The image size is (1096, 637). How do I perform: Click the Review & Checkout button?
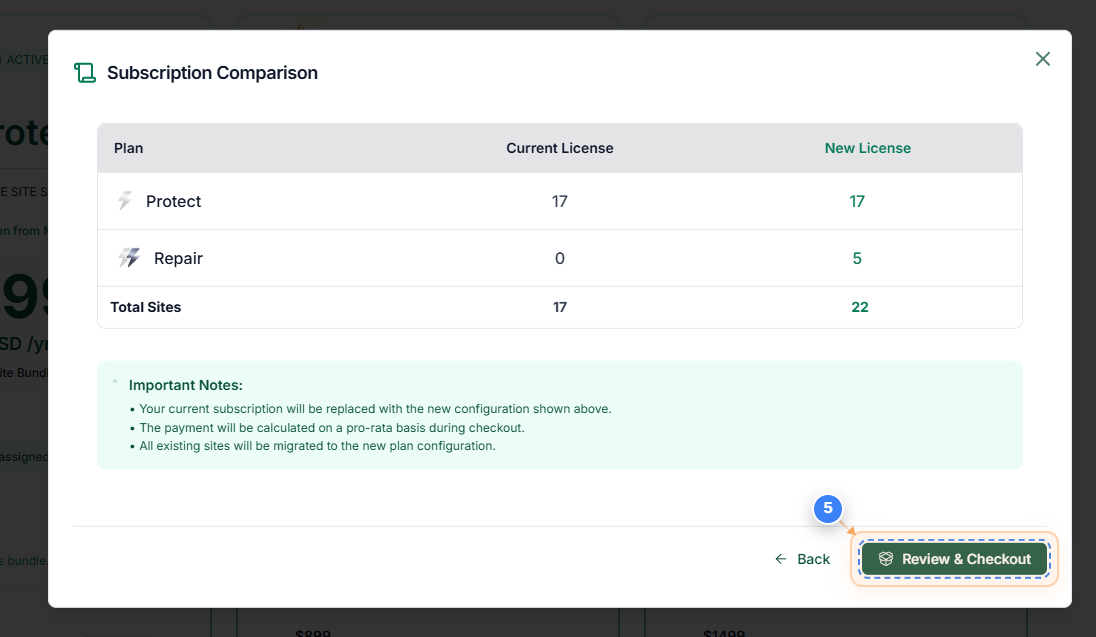(952, 558)
